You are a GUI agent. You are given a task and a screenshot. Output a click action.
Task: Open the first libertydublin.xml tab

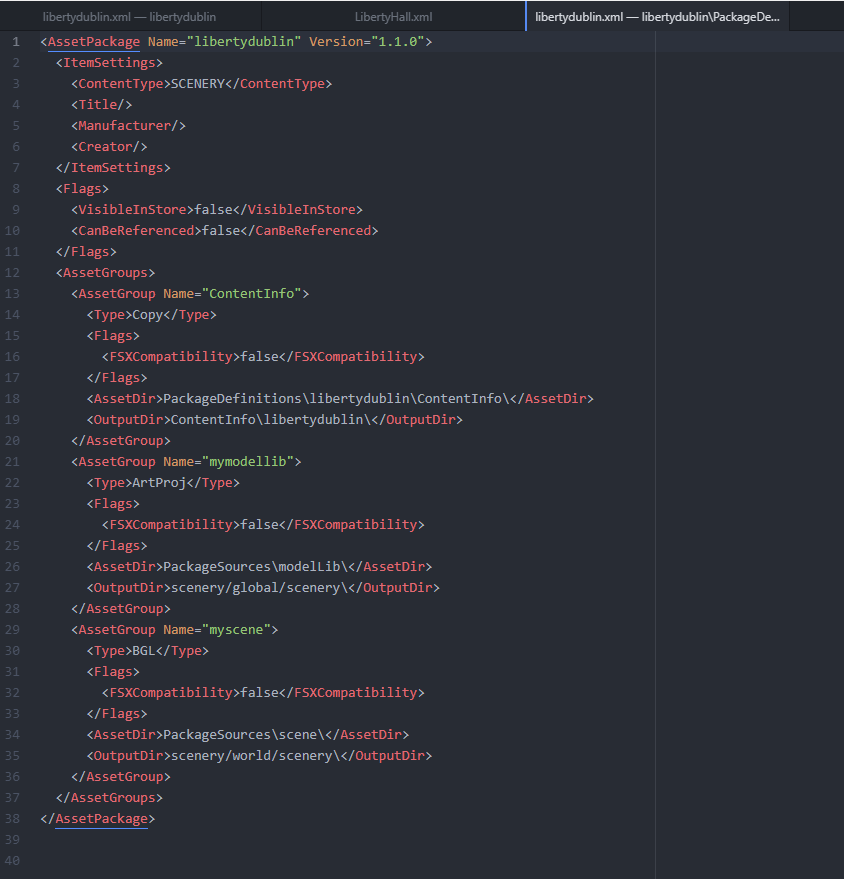pos(129,17)
